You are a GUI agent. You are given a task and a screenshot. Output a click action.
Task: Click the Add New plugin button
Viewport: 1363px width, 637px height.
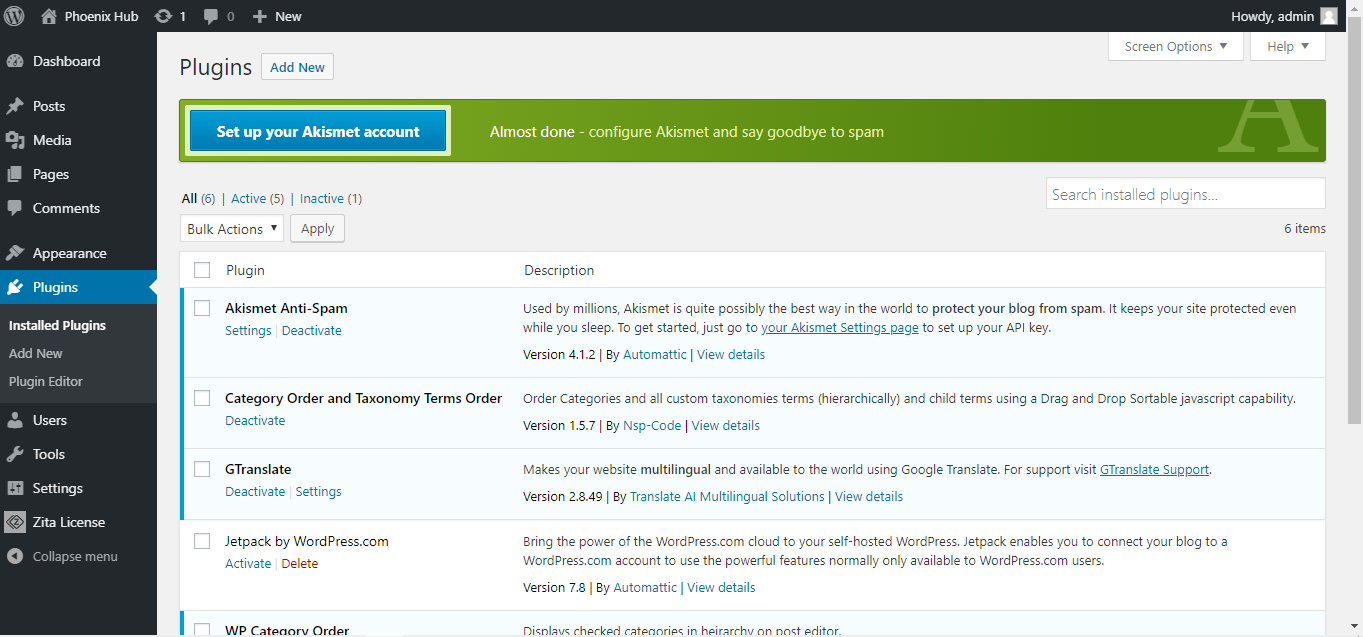(x=297, y=67)
